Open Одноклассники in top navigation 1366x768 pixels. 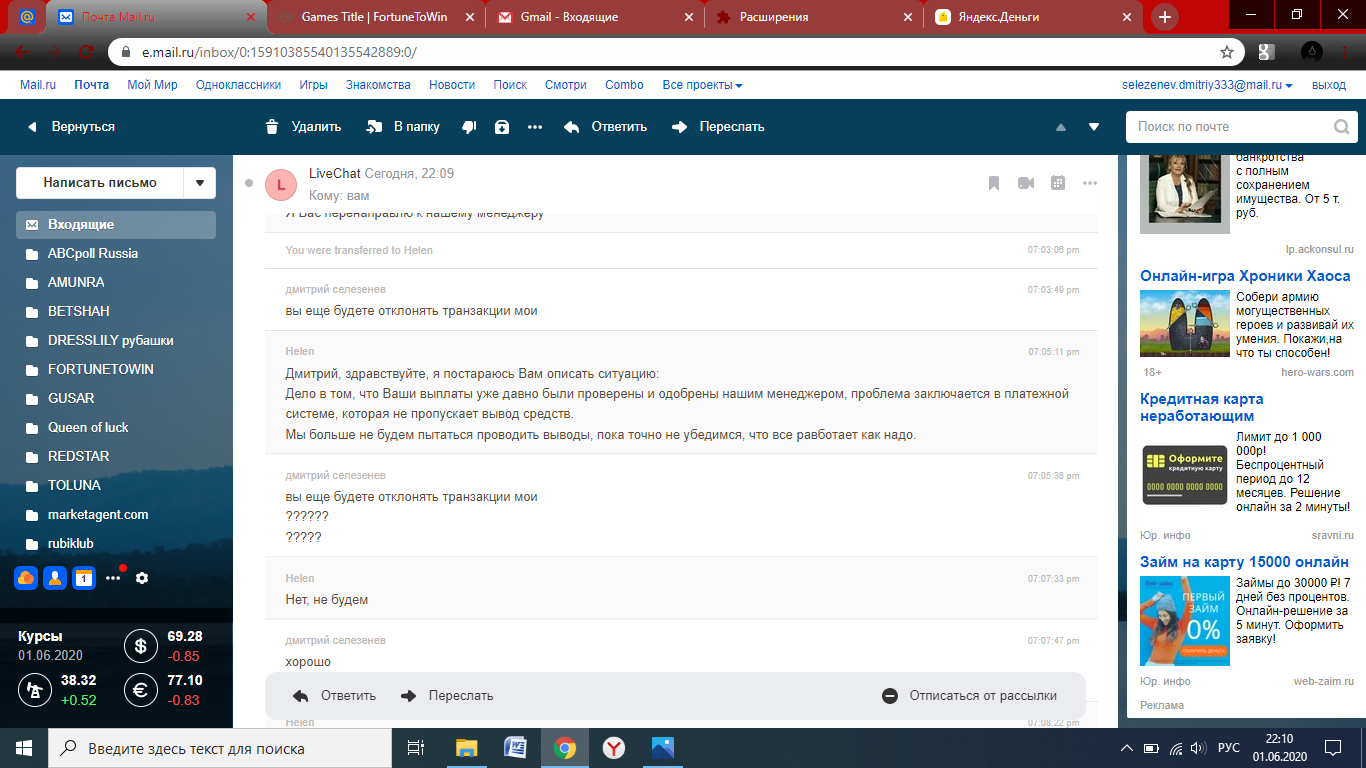[x=238, y=85]
